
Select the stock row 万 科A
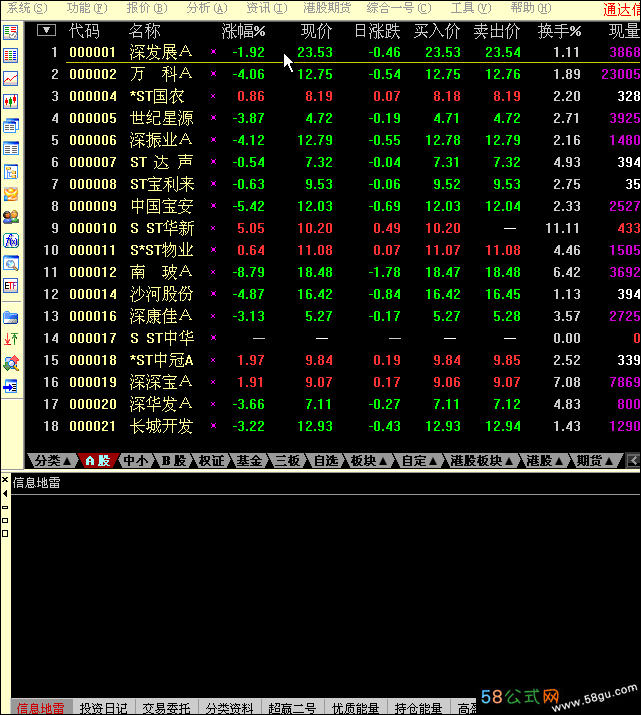click(333, 74)
